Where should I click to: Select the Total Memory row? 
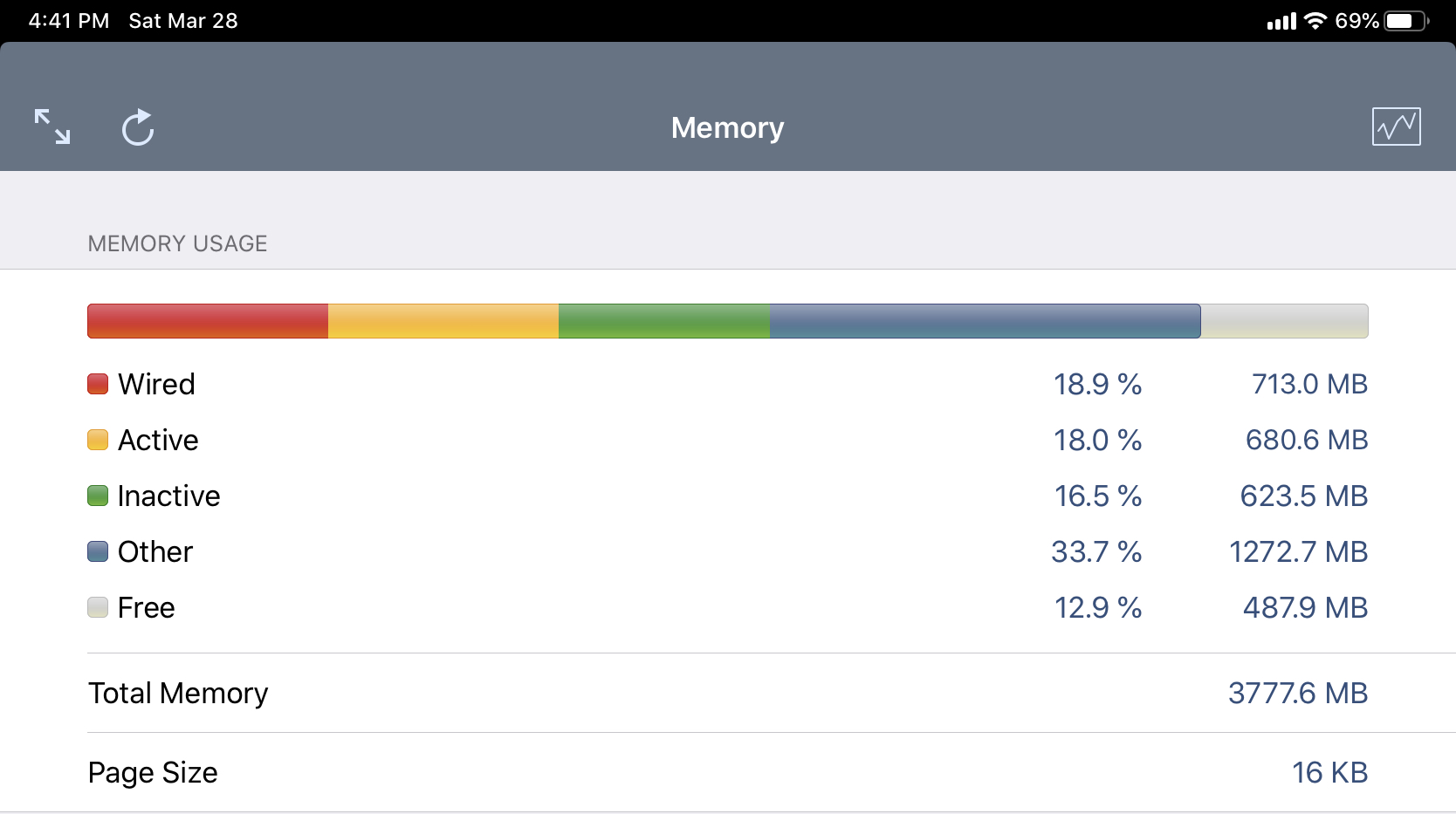pos(728,693)
